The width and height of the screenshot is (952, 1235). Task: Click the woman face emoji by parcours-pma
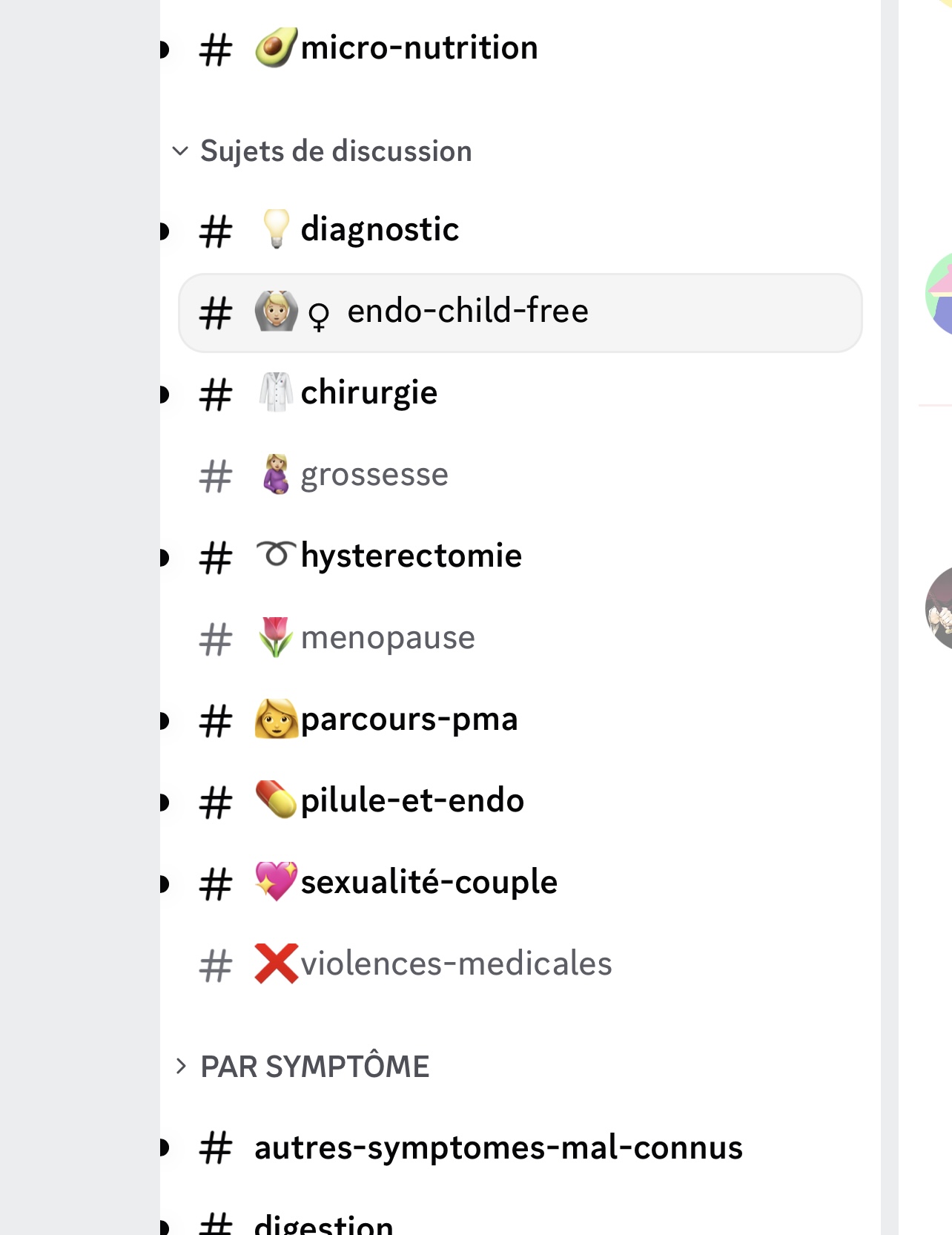pyautogui.click(x=276, y=718)
